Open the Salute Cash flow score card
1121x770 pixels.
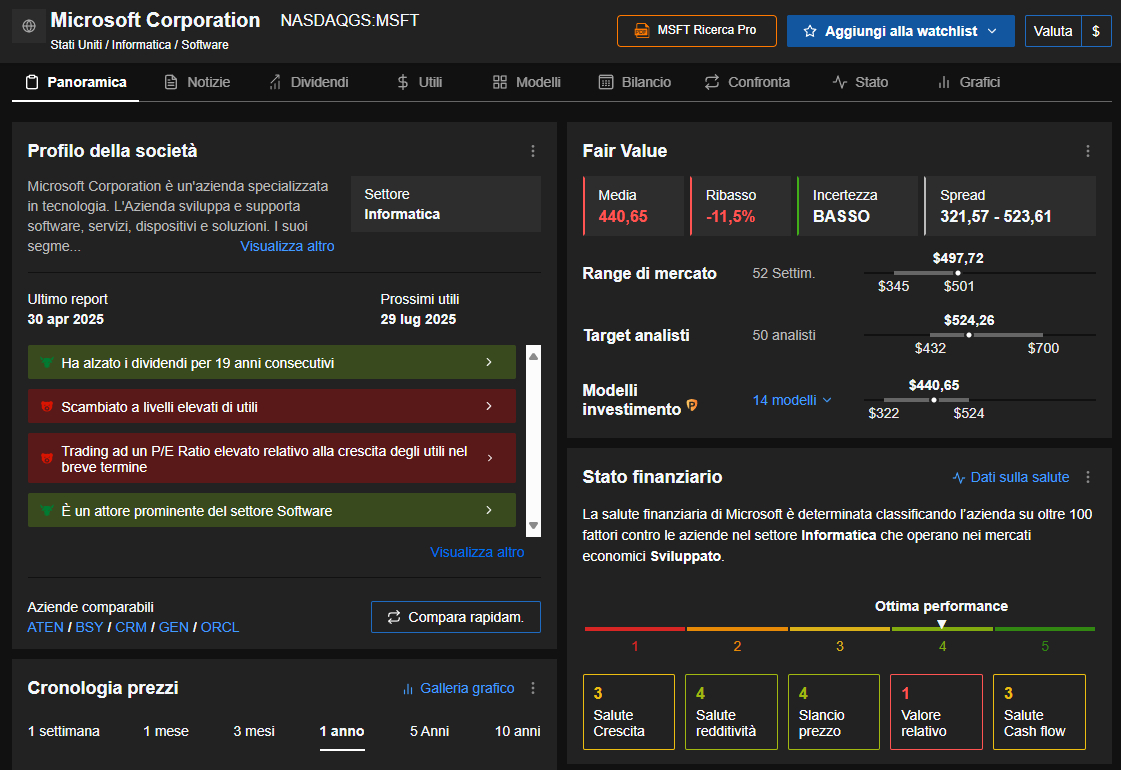tap(1039, 712)
